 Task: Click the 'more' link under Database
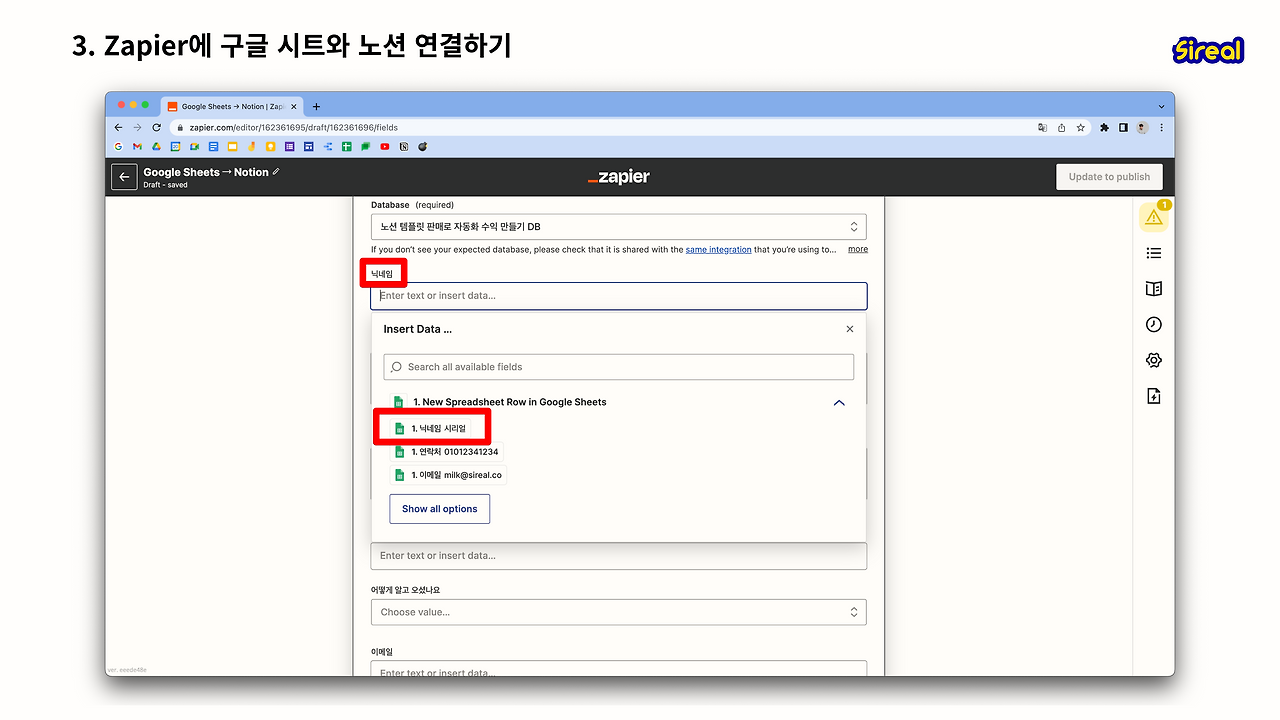click(x=858, y=250)
